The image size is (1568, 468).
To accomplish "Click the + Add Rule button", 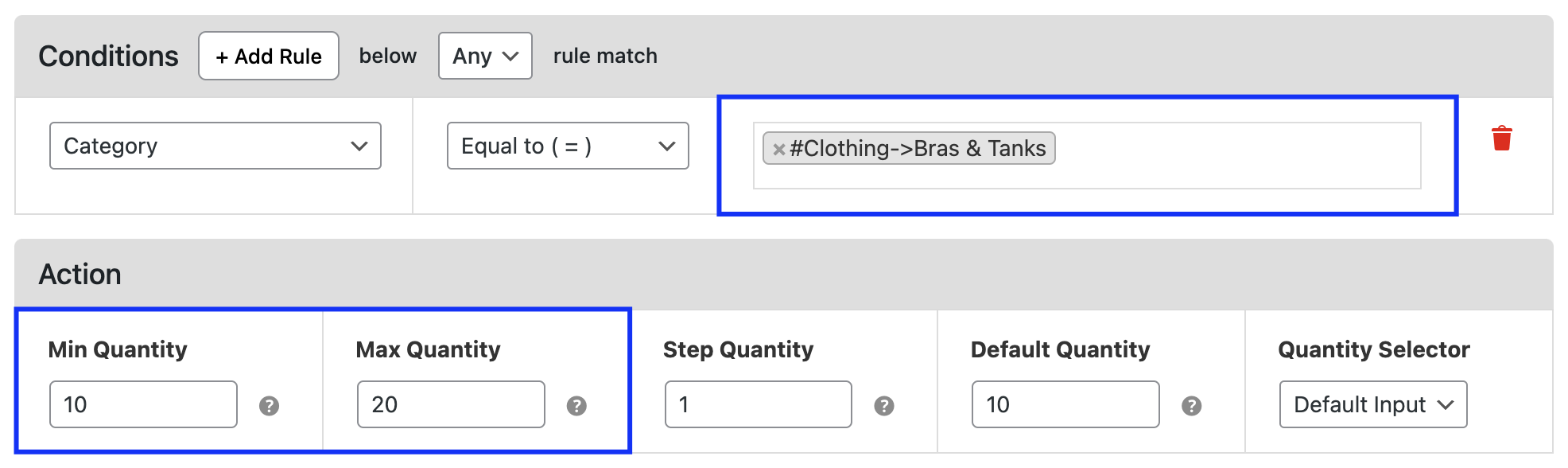I will pyautogui.click(x=269, y=56).
